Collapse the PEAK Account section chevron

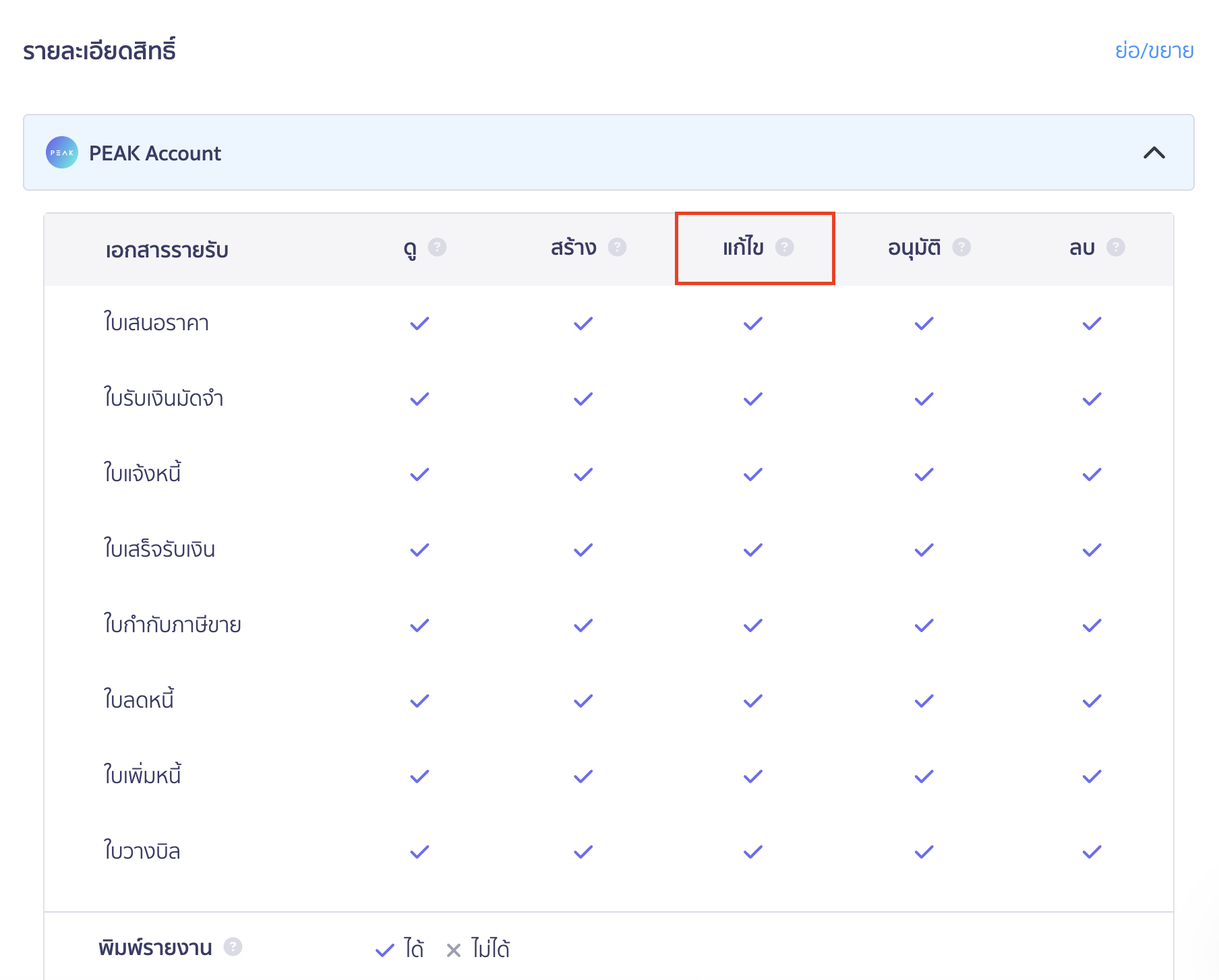pyautogui.click(x=1154, y=153)
